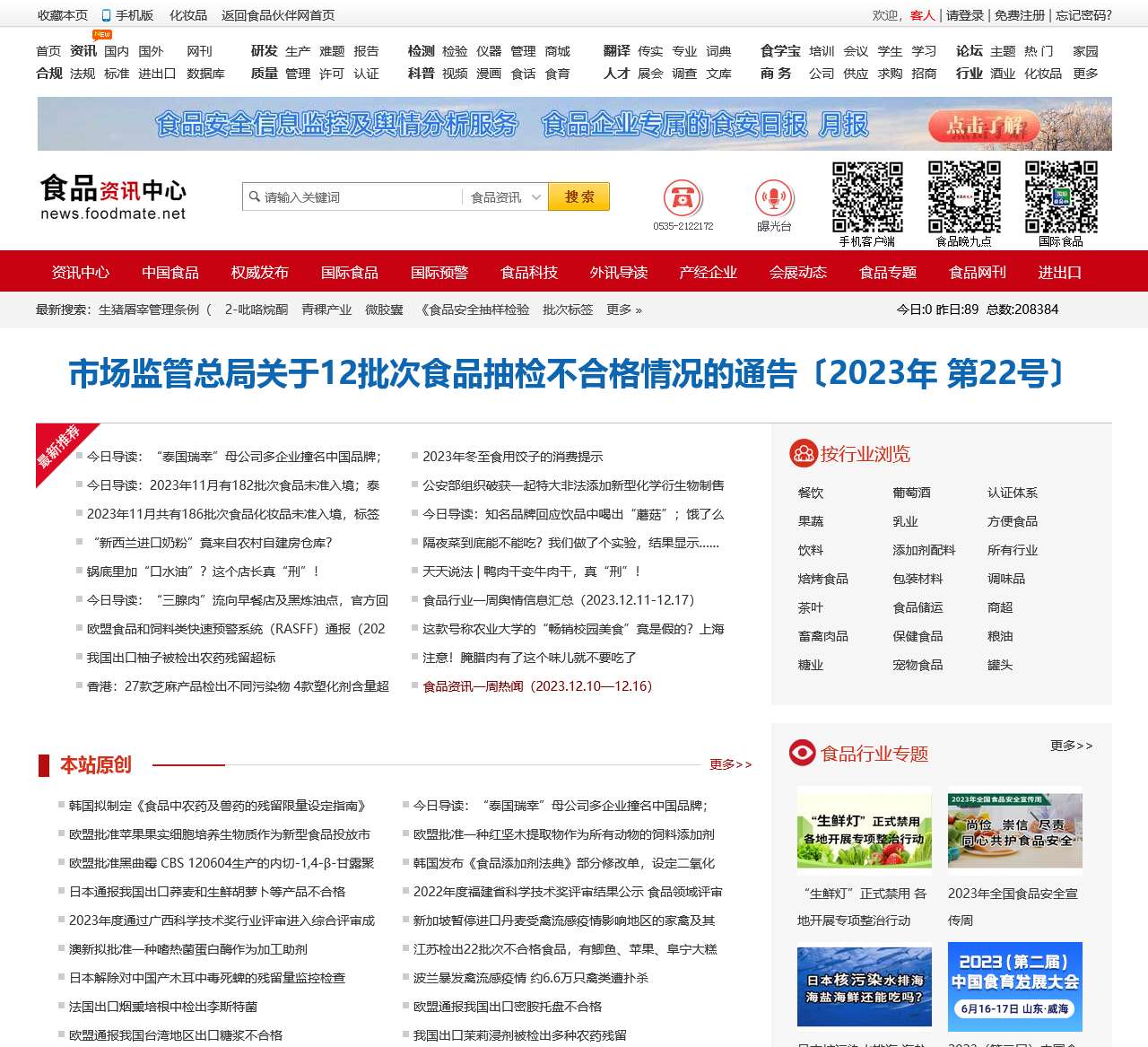
Task: Open article 2023年冬至食用饺子的消费提示
Action: pos(513,457)
